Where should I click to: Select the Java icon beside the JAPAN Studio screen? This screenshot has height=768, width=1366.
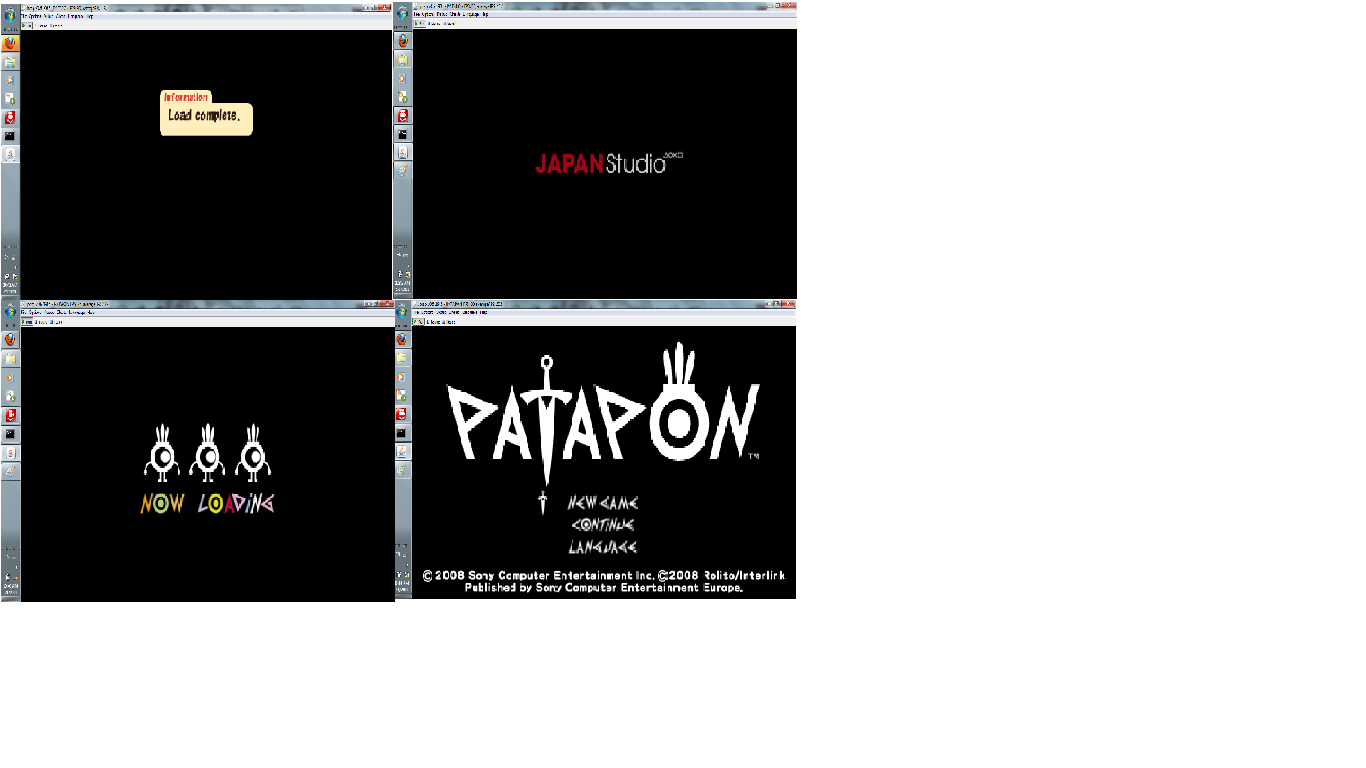click(x=404, y=152)
